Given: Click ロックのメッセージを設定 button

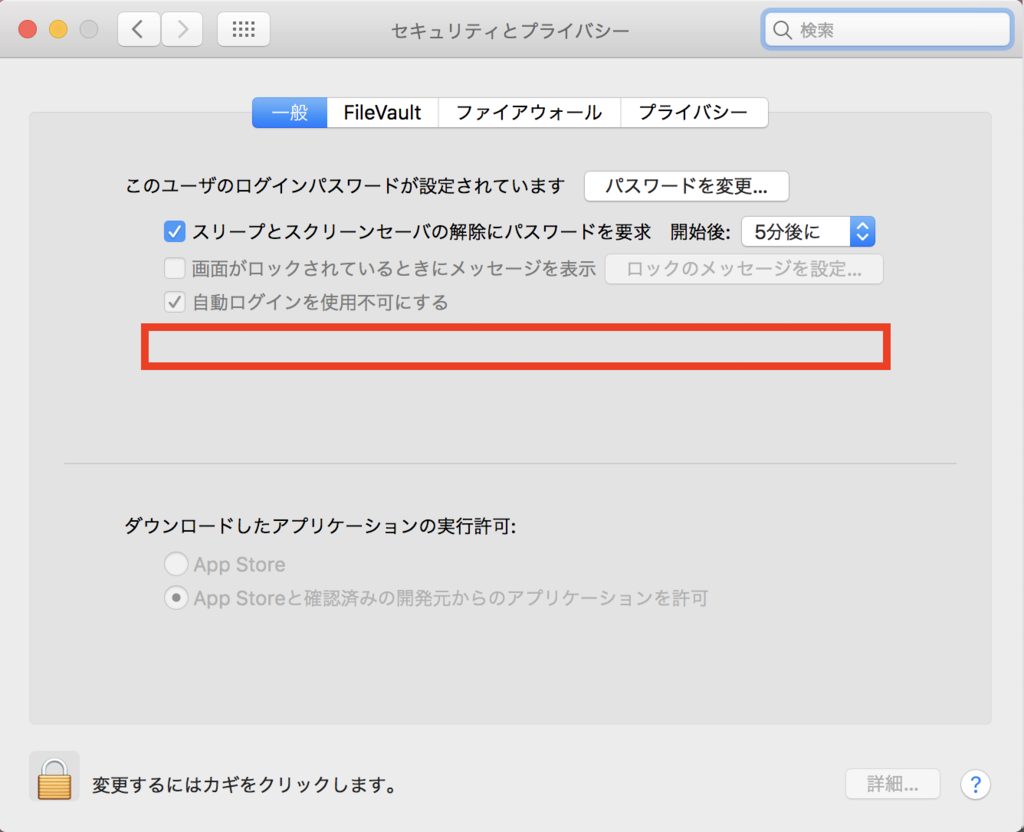Looking at the screenshot, I should coord(744,269).
